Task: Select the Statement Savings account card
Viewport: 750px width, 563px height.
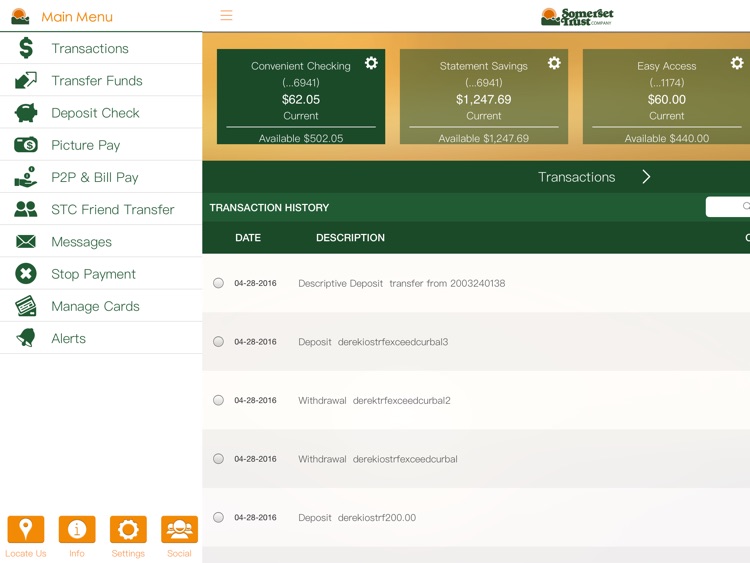Action: (x=484, y=96)
